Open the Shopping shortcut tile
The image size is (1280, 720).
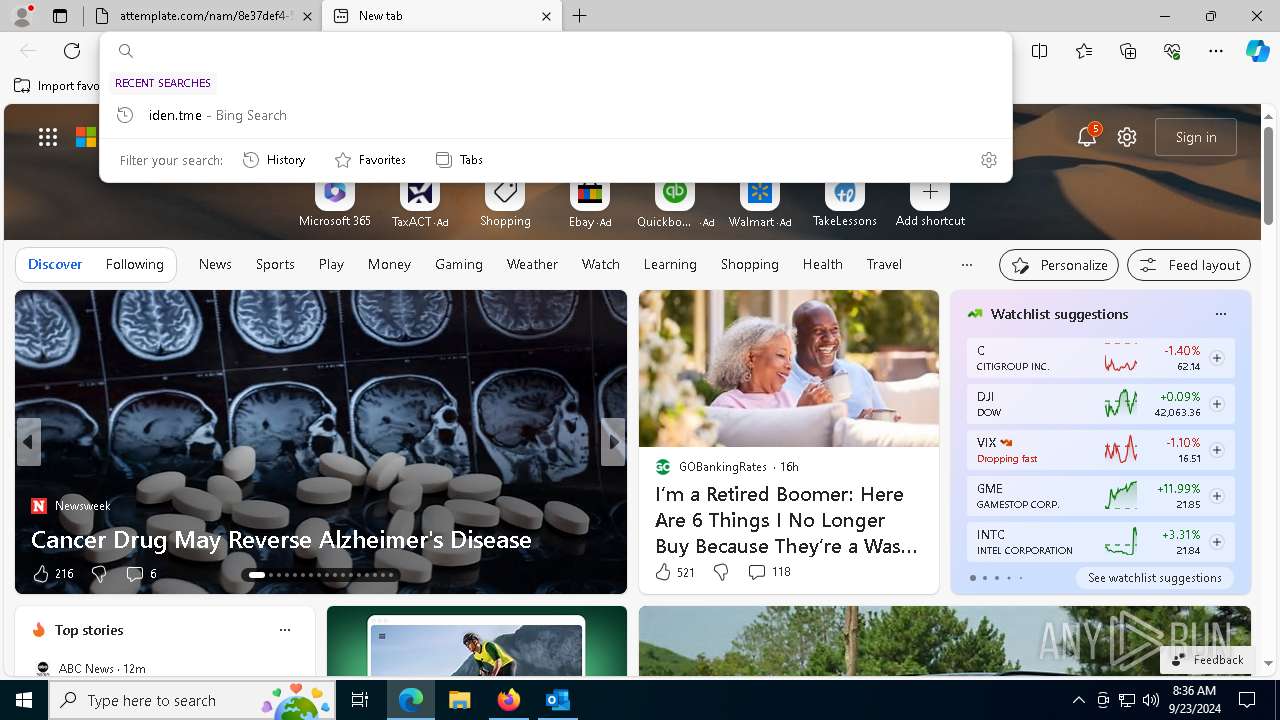pyautogui.click(x=505, y=202)
